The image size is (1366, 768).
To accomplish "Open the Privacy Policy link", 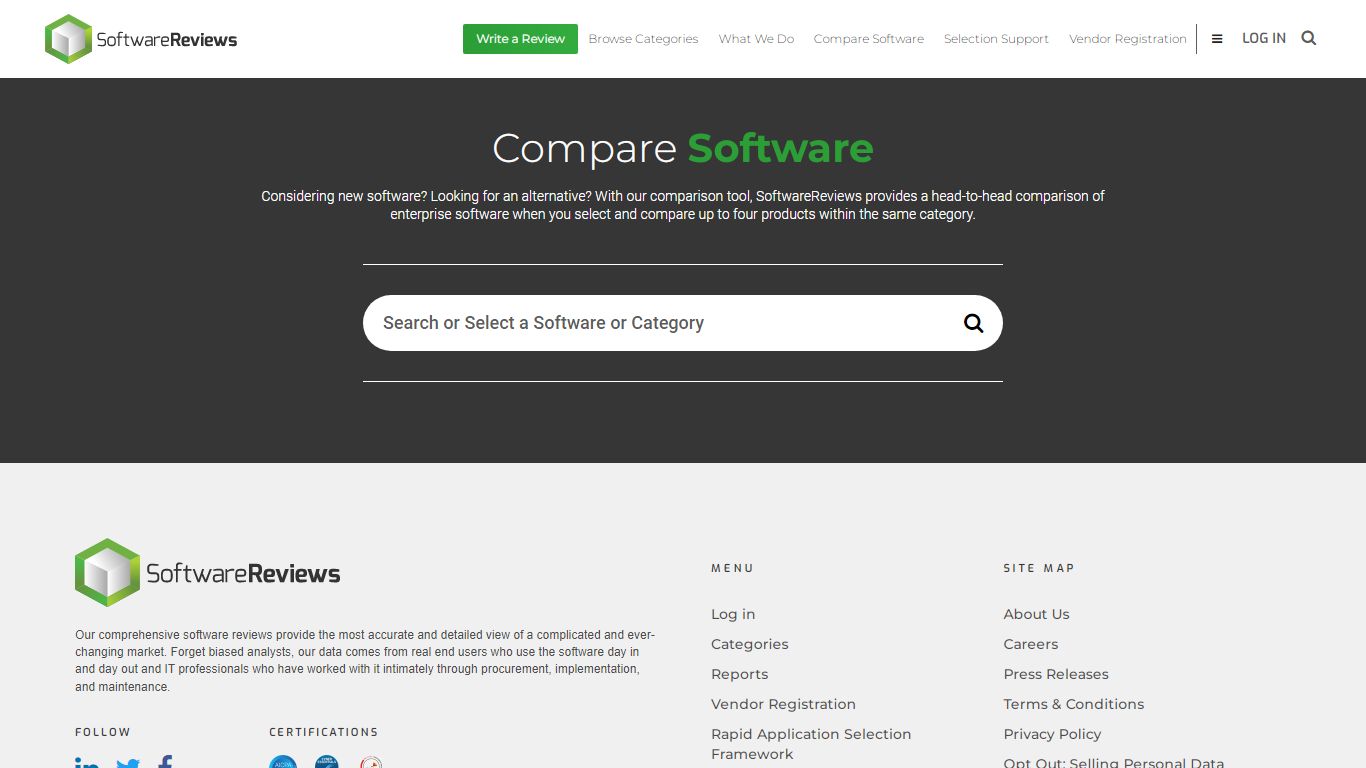I will point(1052,734).
